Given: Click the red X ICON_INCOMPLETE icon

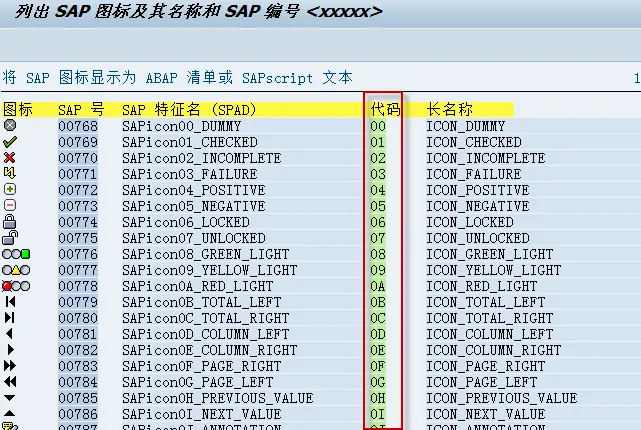Looking at the screenshot, I should pyautogui.click(x=10, y=158).
